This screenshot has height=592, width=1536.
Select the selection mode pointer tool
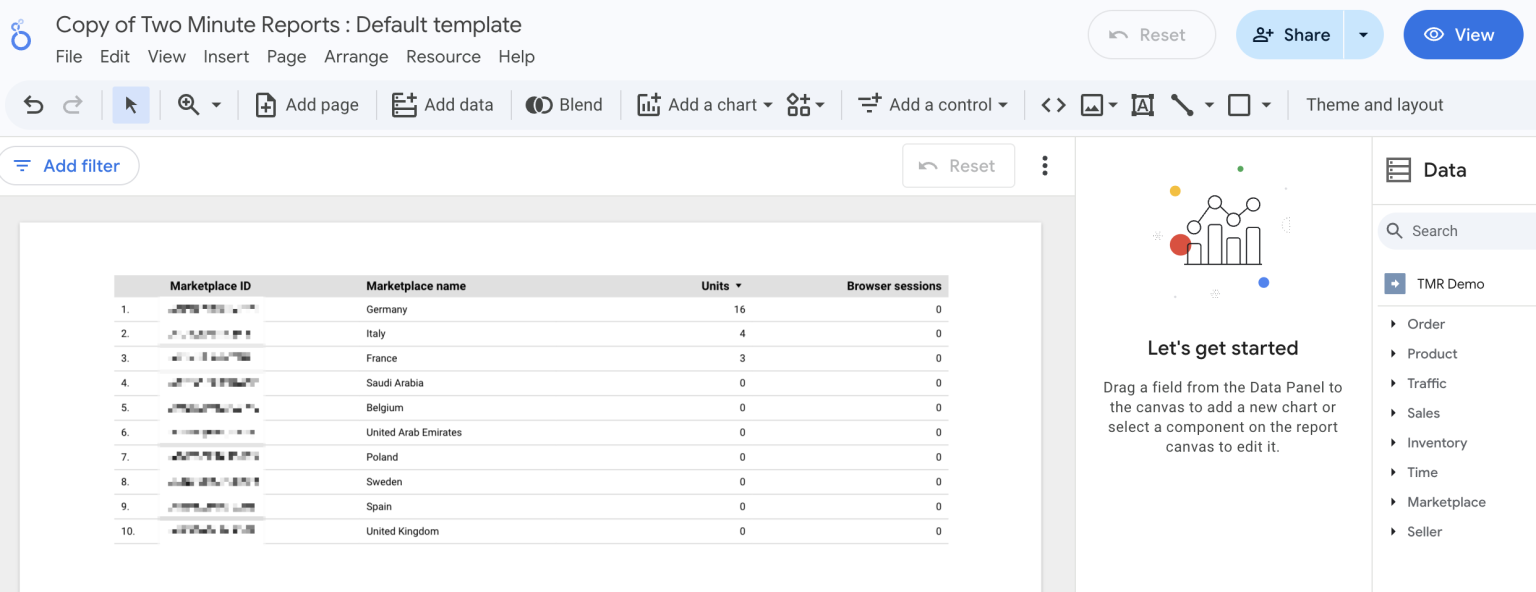[131, 105]
